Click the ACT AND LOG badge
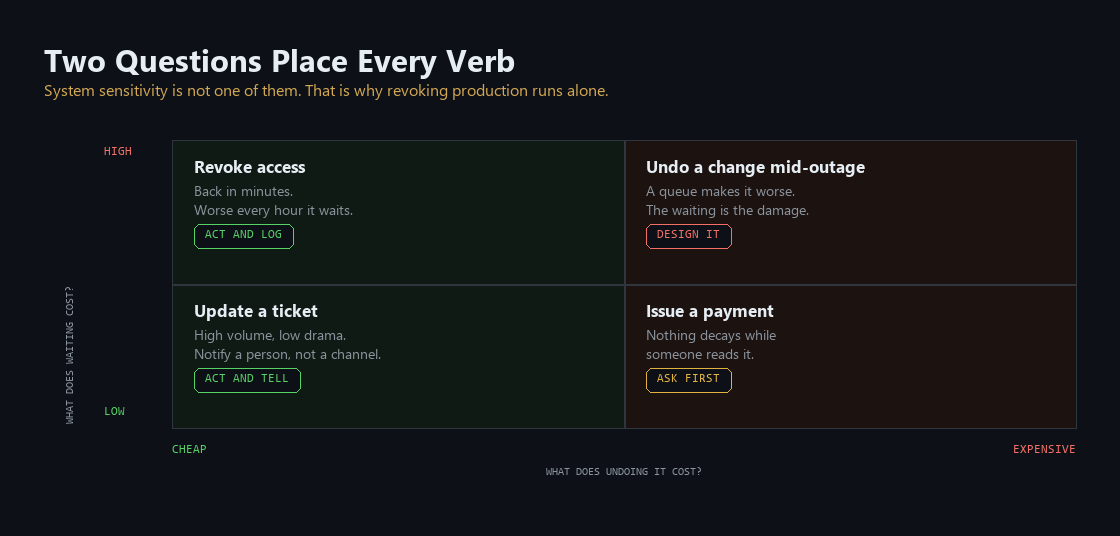Viewport: 1120px width, 536px height. click(244, 237)
